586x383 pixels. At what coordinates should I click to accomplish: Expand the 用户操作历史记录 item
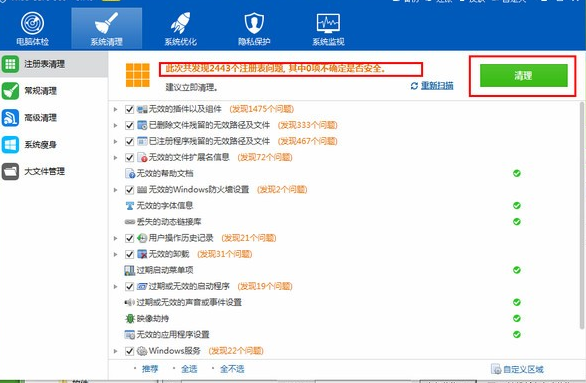(x=115, y=238)
